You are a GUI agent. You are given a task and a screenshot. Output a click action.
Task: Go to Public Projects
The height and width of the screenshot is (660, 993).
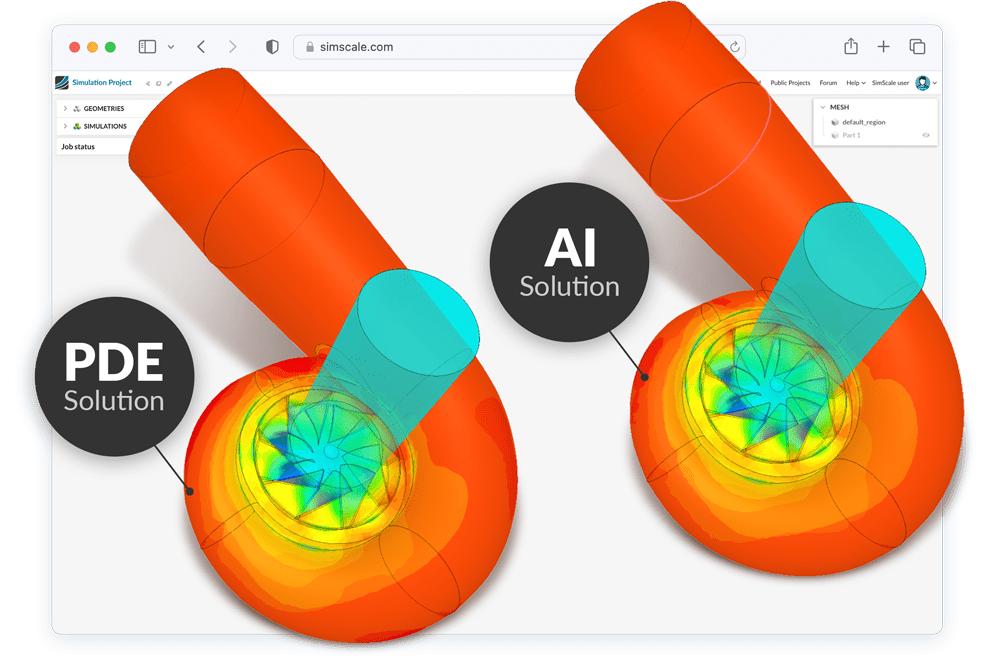coord(790,83)
